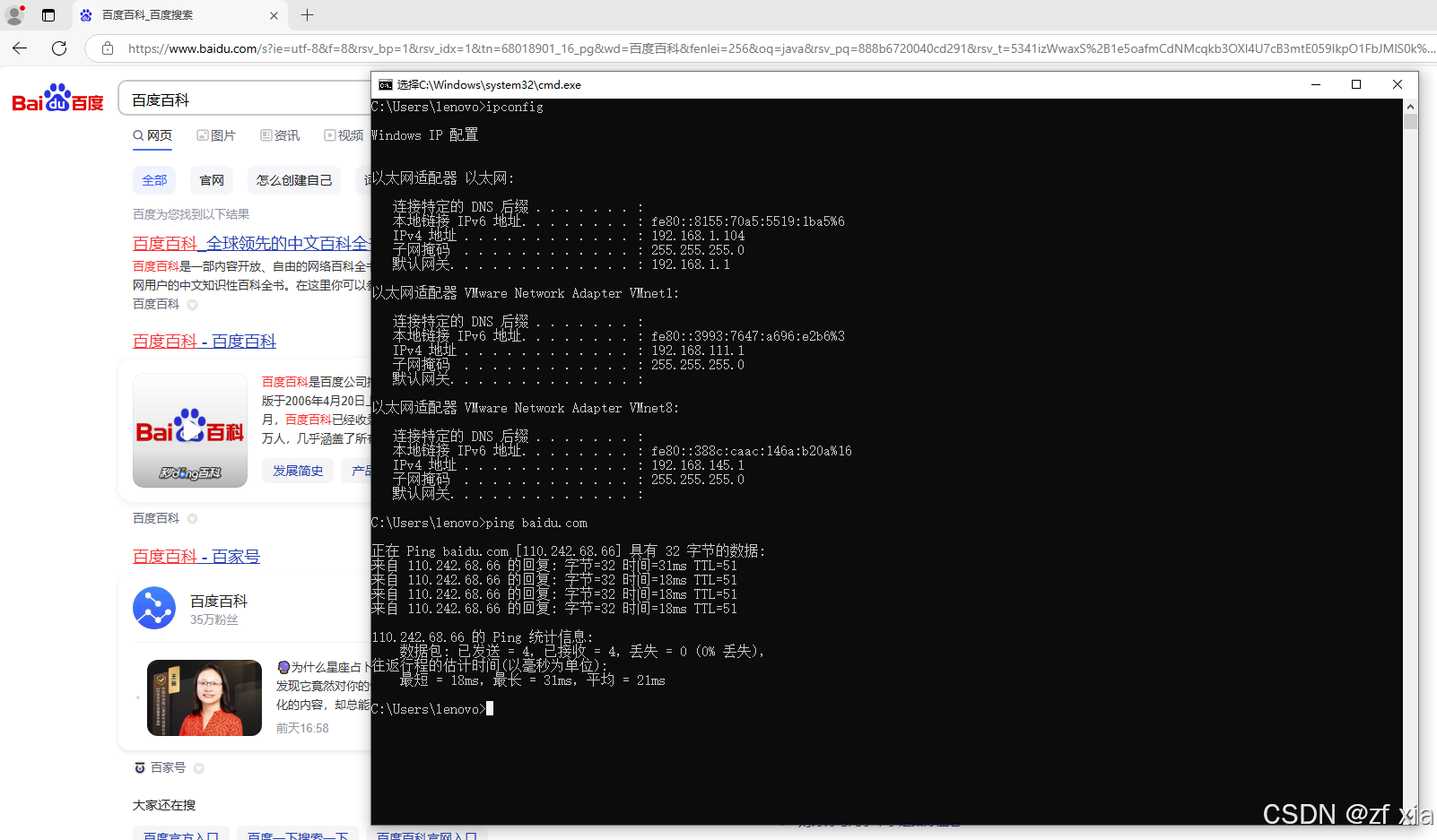Close the cmd.exe window
Image resolution: width=1437 pixels, height=840 pixels.
pos(1398,84)
